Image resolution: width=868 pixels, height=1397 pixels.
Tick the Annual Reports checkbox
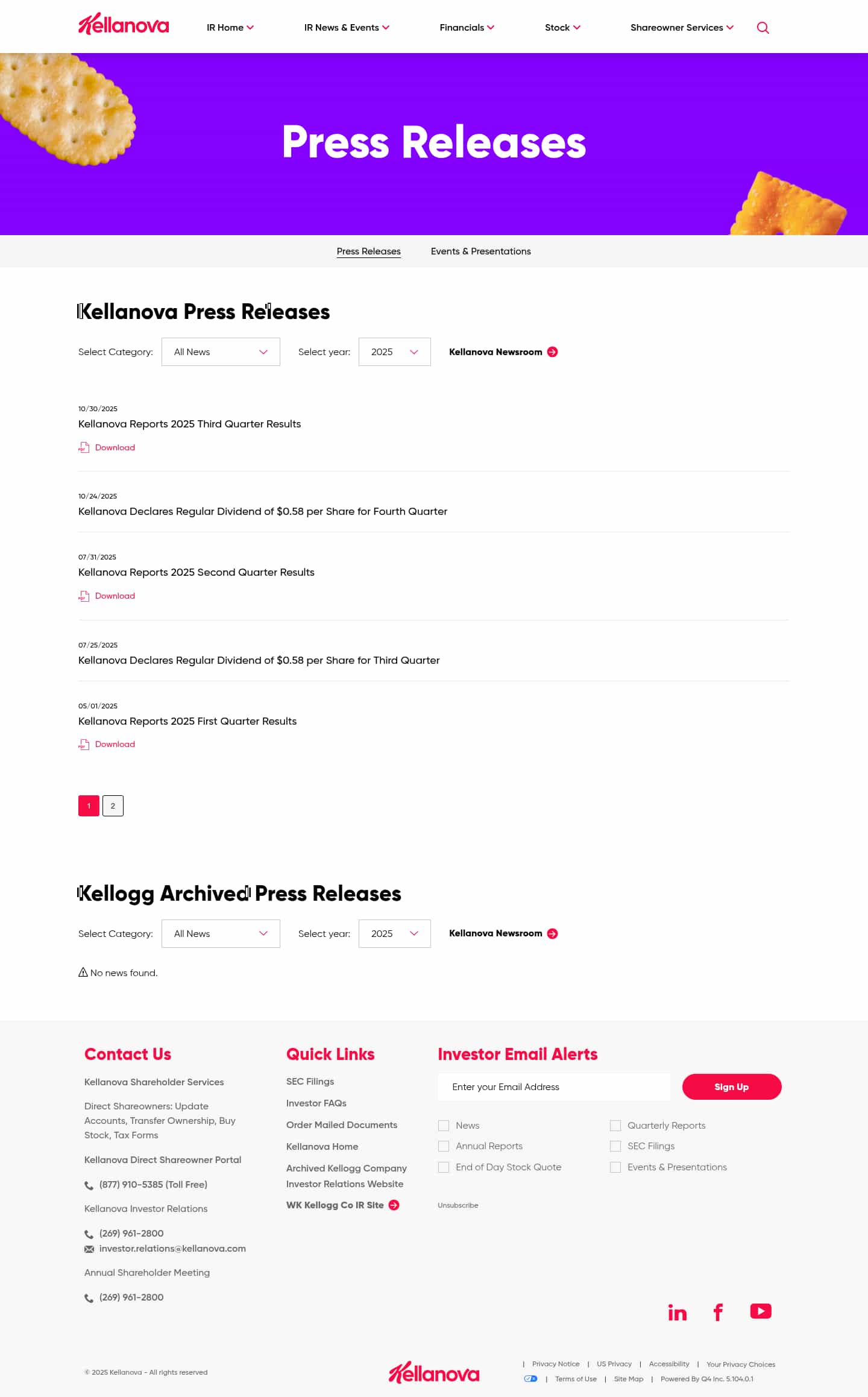click(x=444, y=1146)
